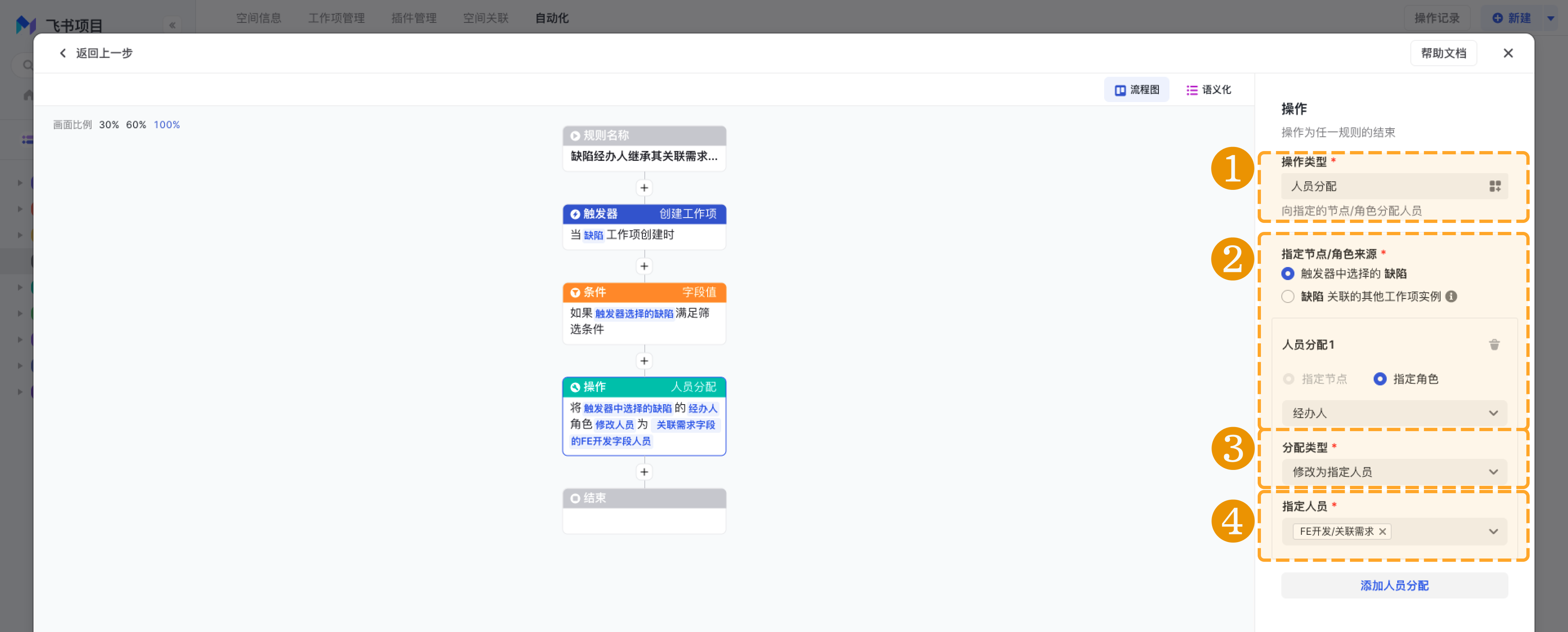Click the 流程图 board icon
Image resolution: width=1568 pixels, height=632 pixels.
coord(1120,90)
